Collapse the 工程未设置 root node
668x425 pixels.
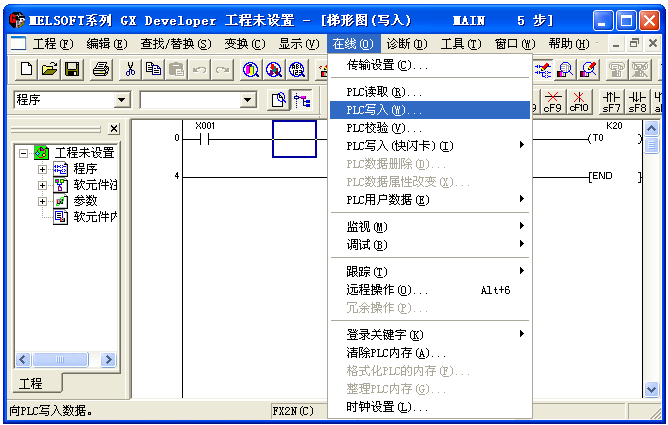24,153
